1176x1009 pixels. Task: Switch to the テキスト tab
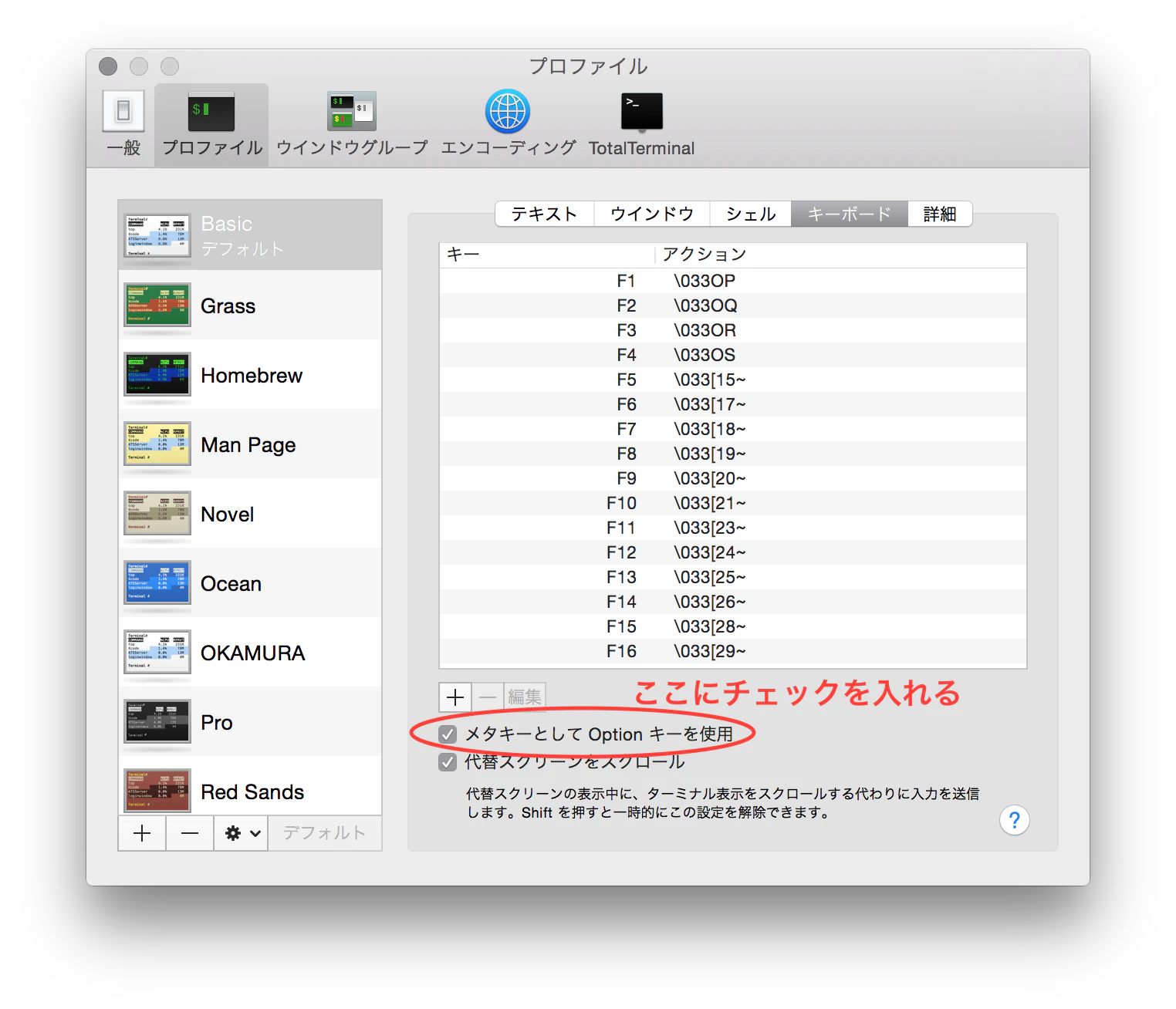point(545,214)
